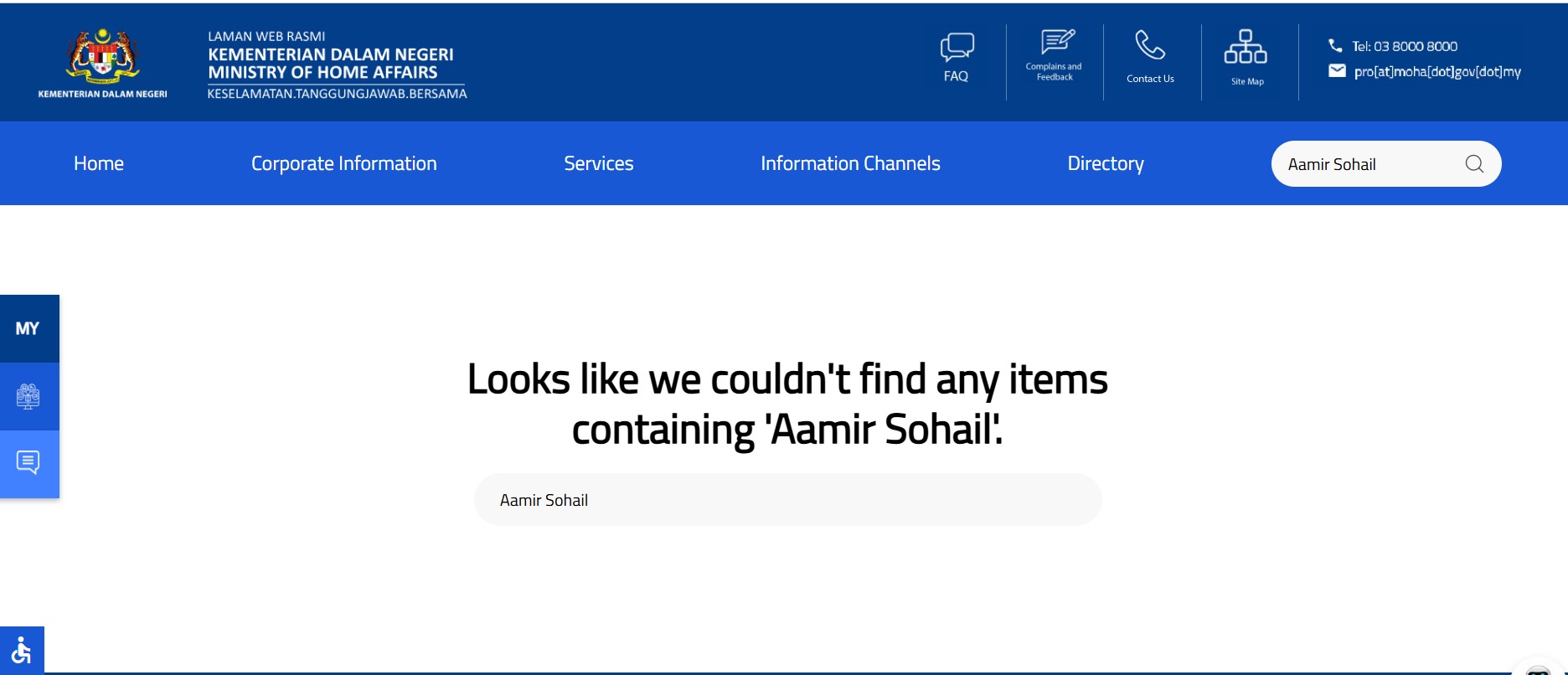Click the sidebar chat feedback icon
The image size is (1568, 675).
pos(28,463)
